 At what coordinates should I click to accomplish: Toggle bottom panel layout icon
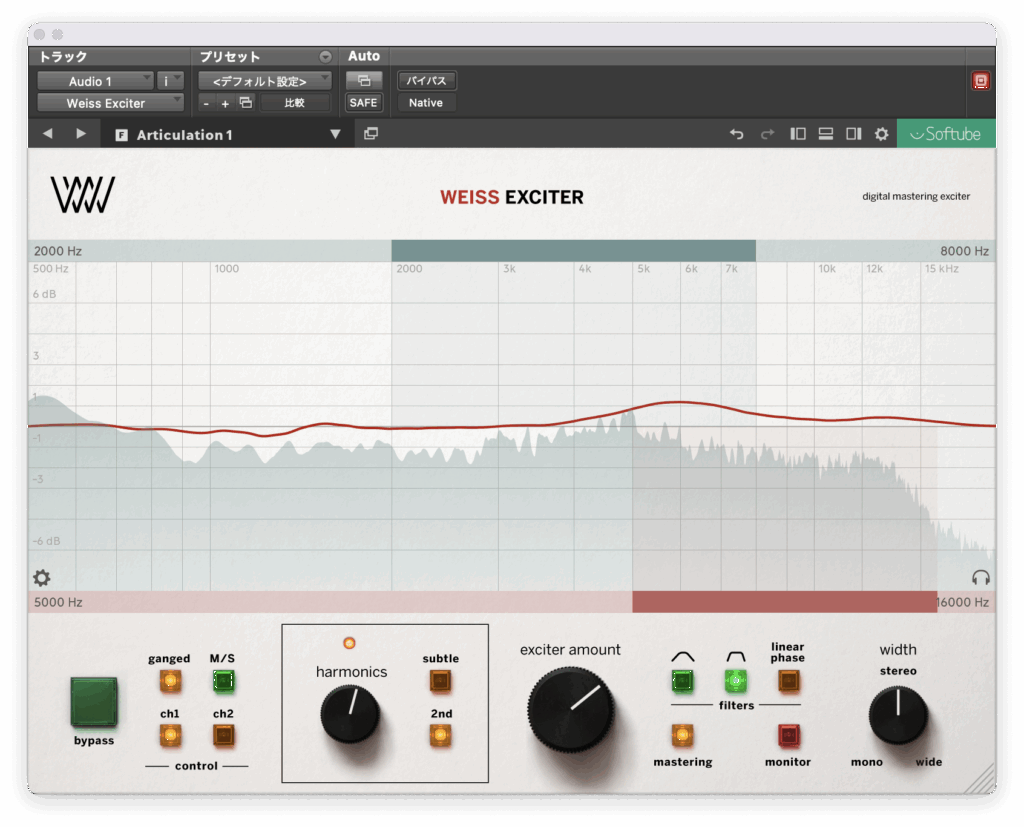[x=825, y=134]
